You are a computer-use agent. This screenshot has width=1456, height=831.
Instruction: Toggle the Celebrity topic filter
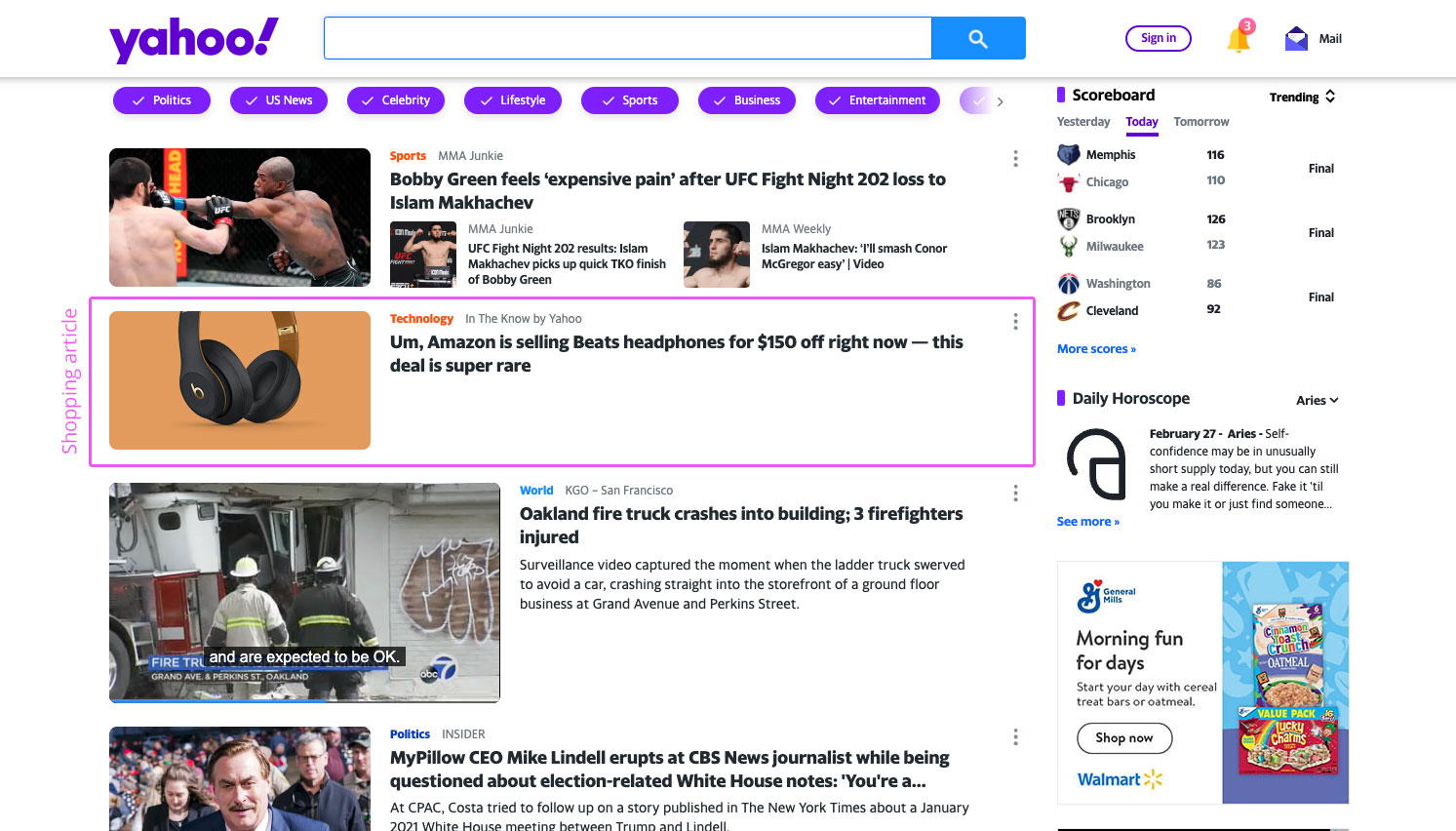(x=396, y=100)
